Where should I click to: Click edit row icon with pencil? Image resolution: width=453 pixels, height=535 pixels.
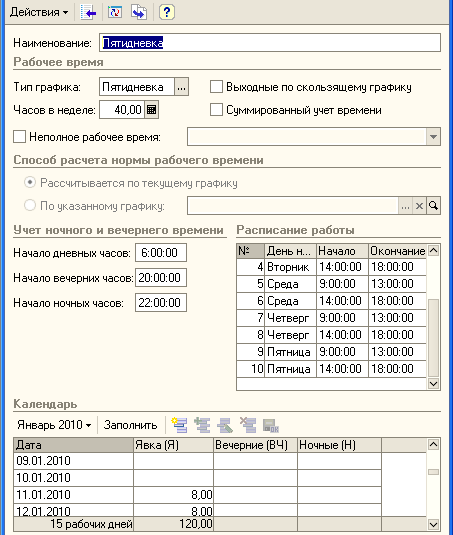(x=225, y=425)
